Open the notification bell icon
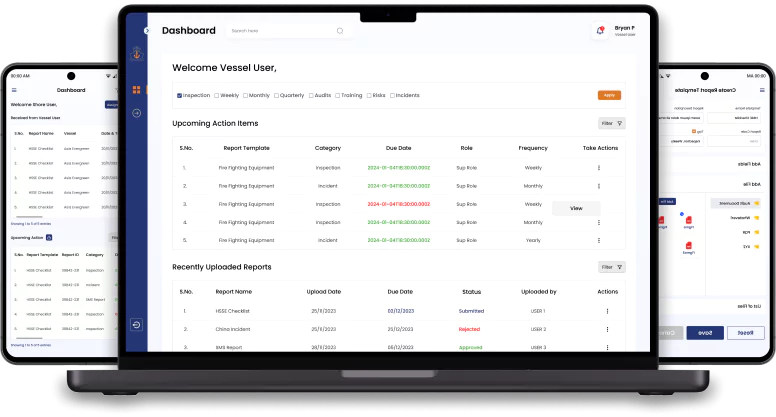 pos(600,31)
